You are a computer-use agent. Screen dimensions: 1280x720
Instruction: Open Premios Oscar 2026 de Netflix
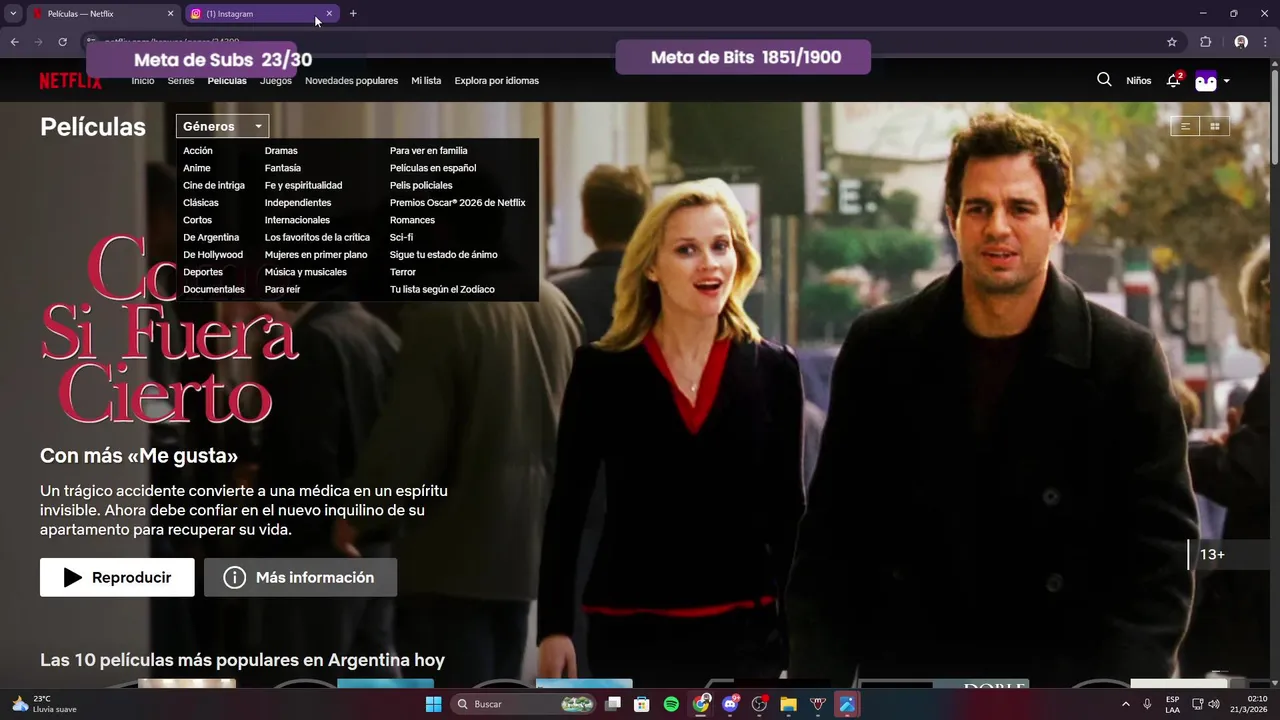(458, 203)
